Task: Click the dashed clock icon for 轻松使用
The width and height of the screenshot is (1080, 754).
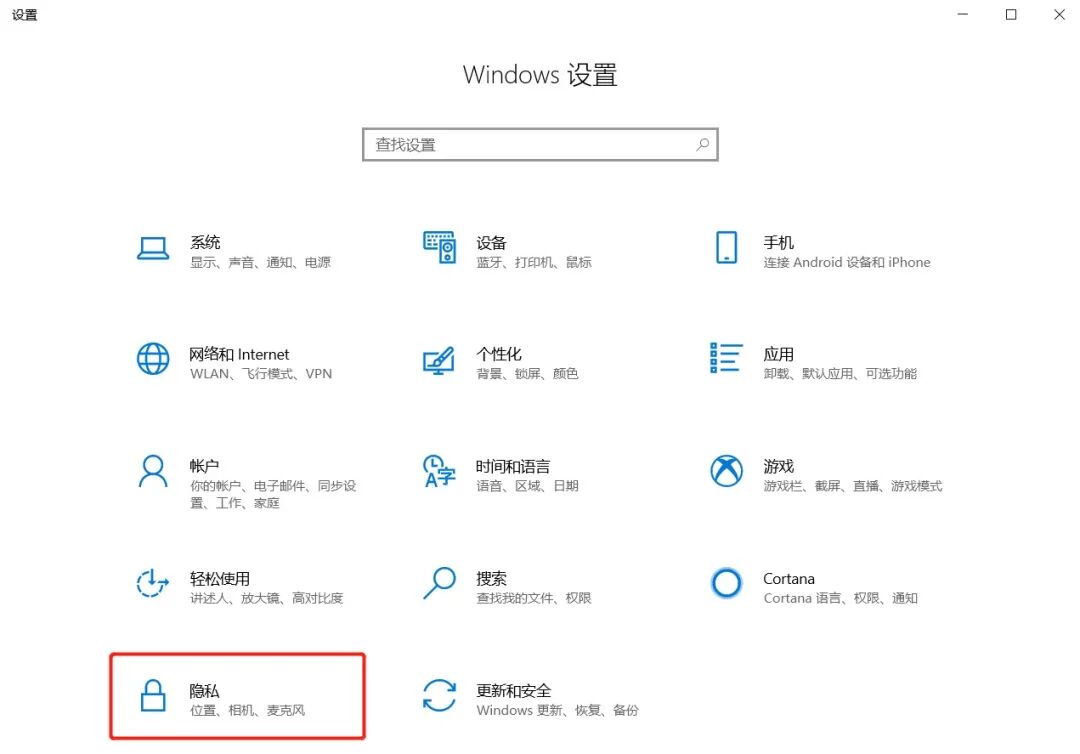Action: [152, 583]
